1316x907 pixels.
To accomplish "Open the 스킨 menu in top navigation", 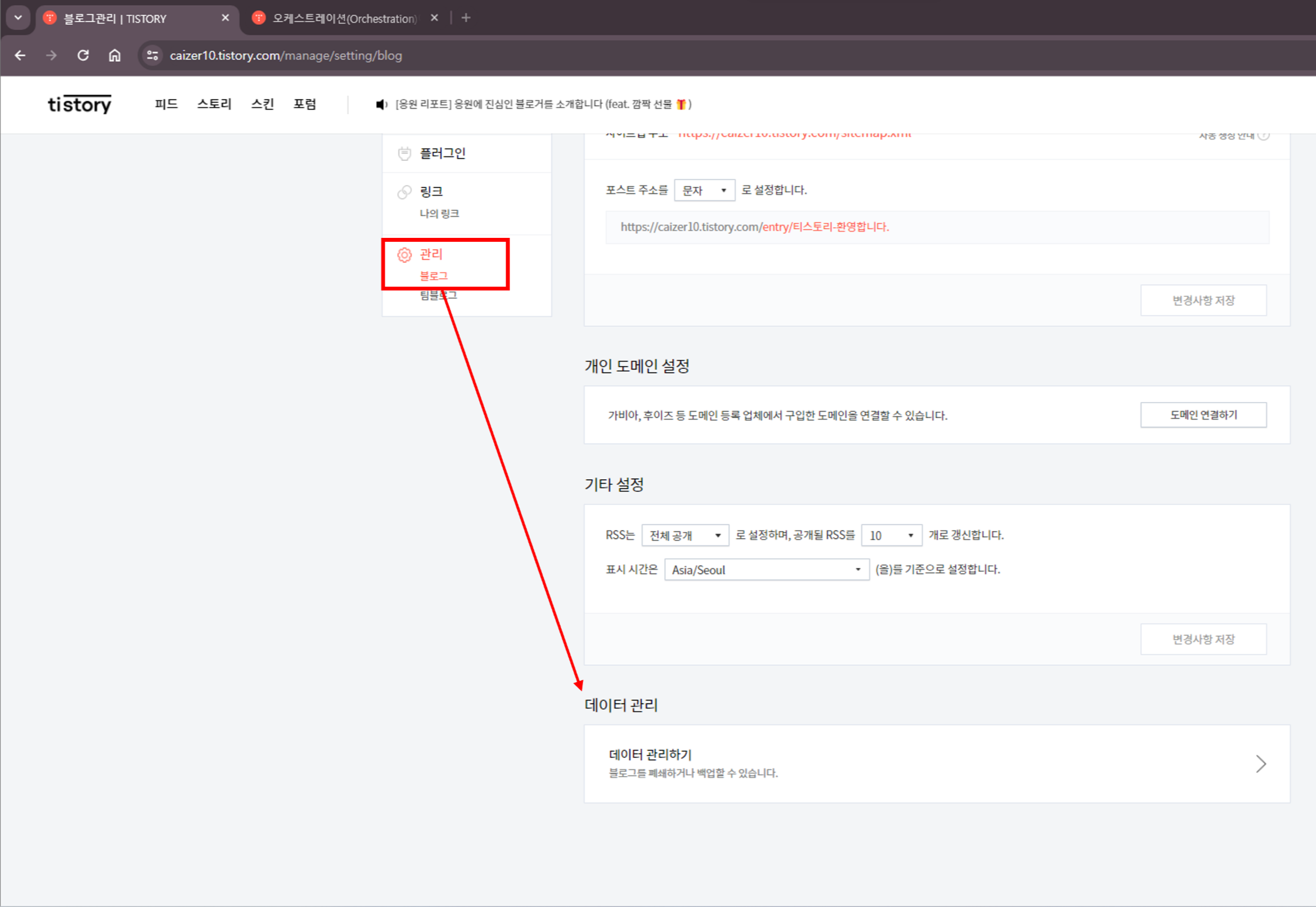I will [x=263, y=104].
